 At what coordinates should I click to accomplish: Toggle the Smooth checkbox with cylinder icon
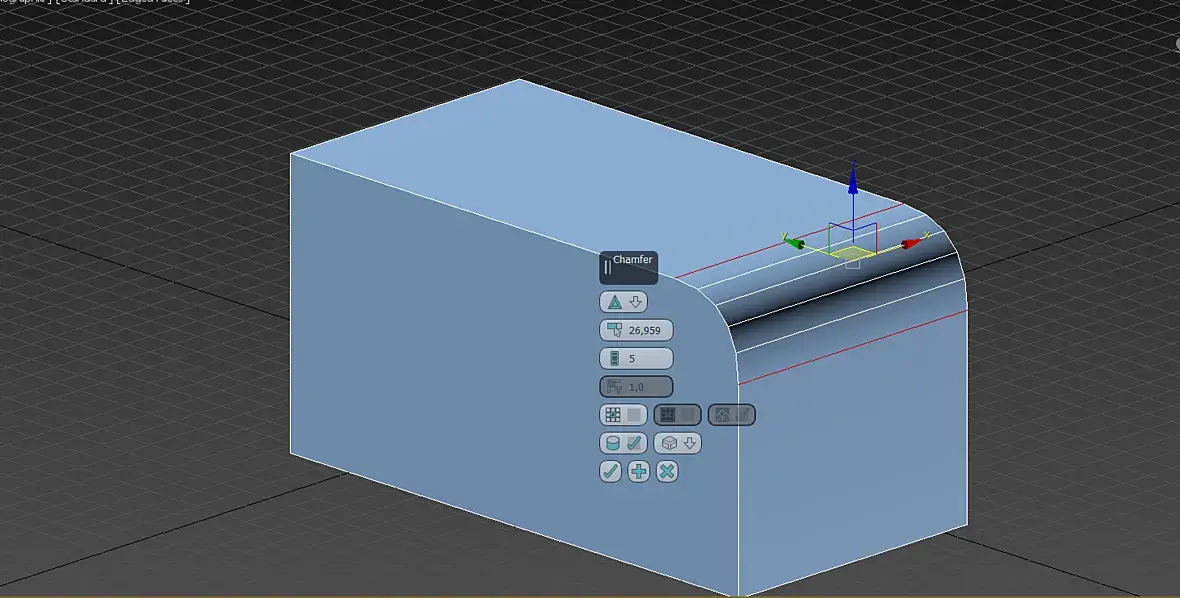(x=634, y=443)
